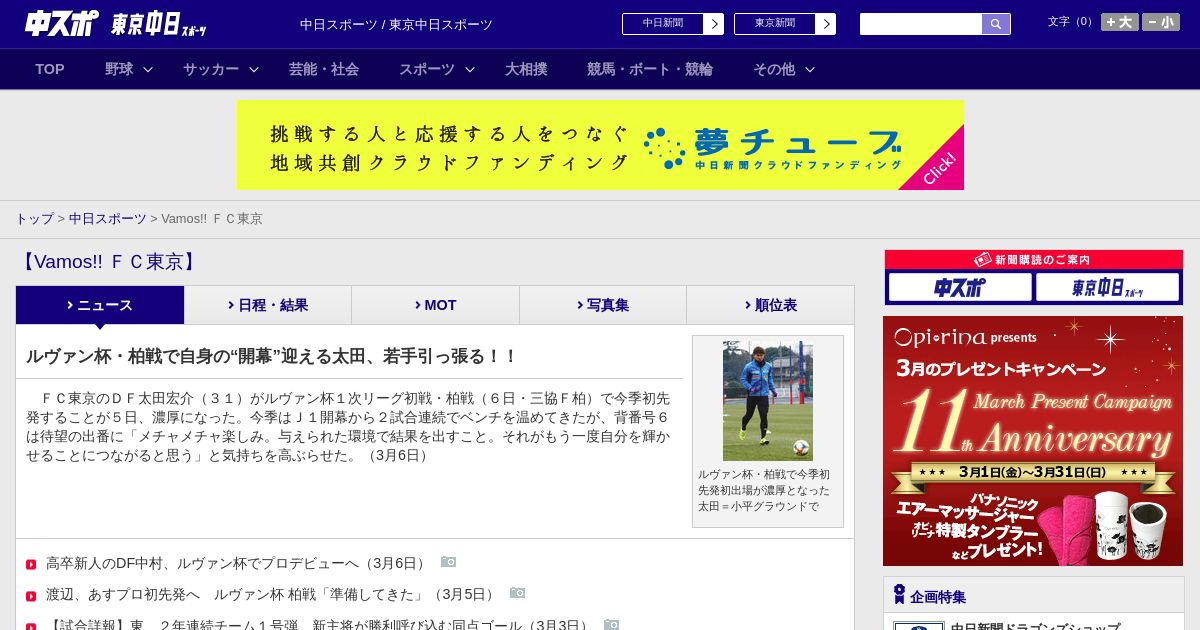Switch to the 日程・結果 tab
Image resolution: width=1200 pixels, height=630 pixels.
(268, 305)
